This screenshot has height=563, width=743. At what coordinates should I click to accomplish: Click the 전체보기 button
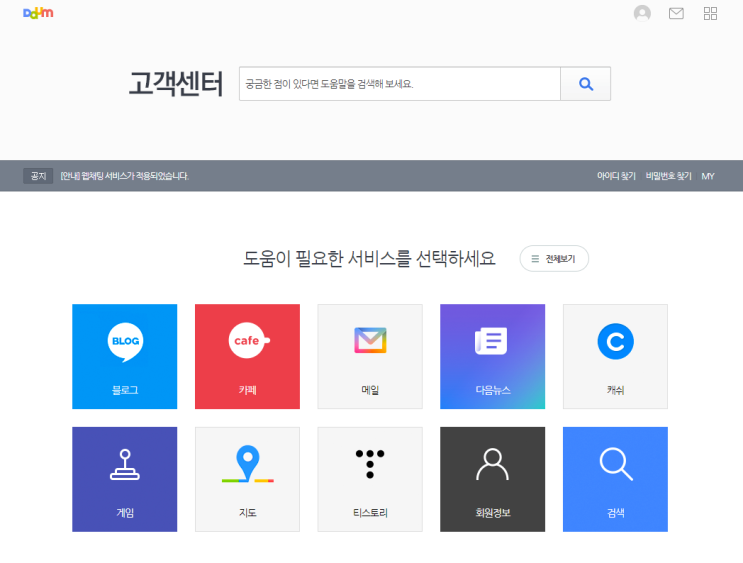(x=554, y=259)
